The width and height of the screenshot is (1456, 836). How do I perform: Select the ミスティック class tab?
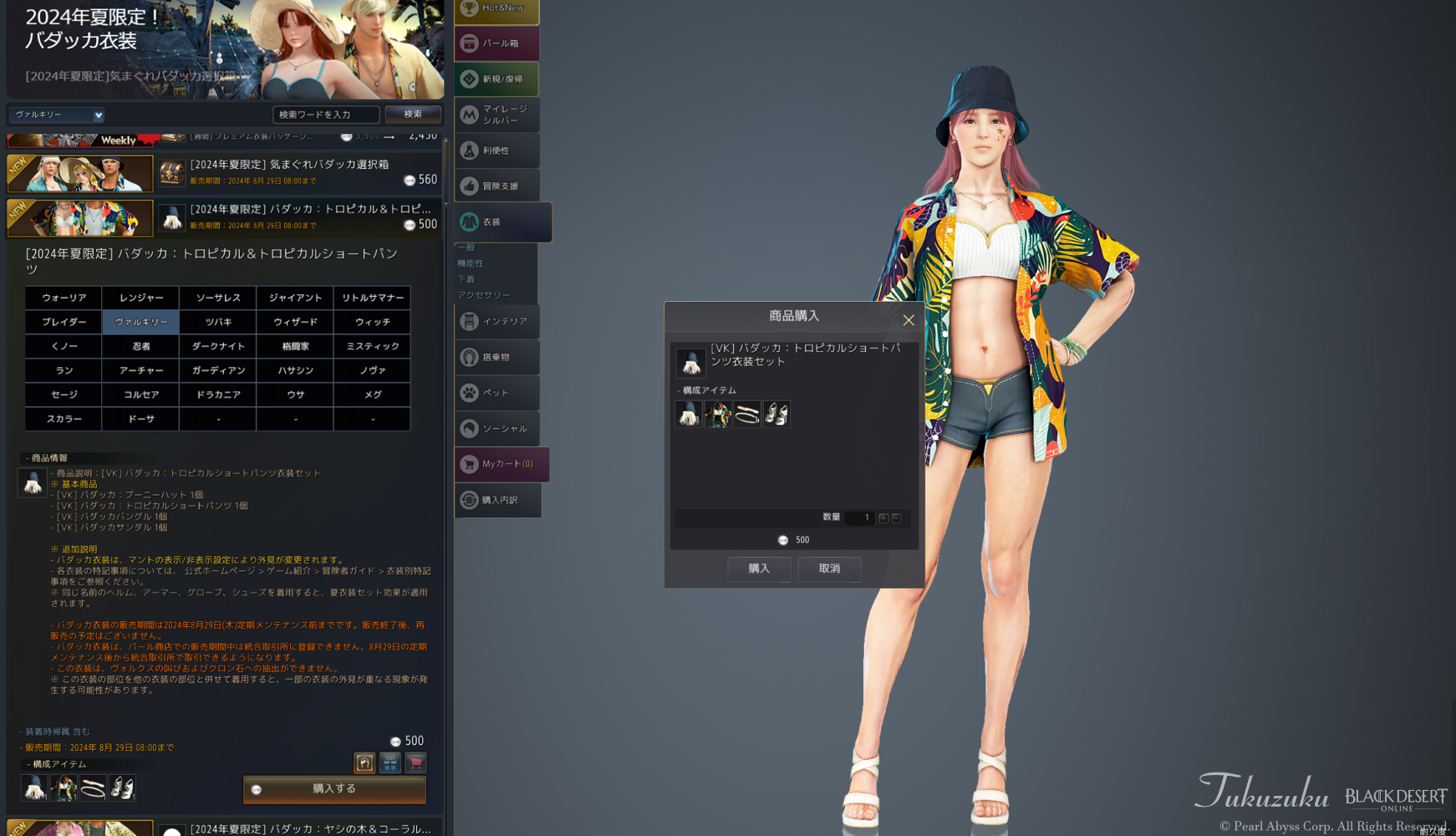373,346
